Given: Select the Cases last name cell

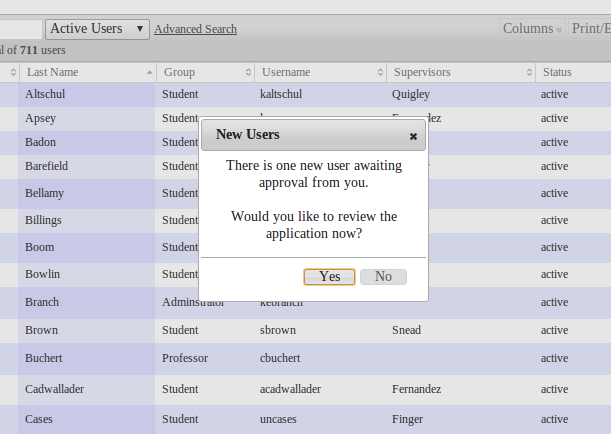Looking at the screenshot, I should 87,419.
